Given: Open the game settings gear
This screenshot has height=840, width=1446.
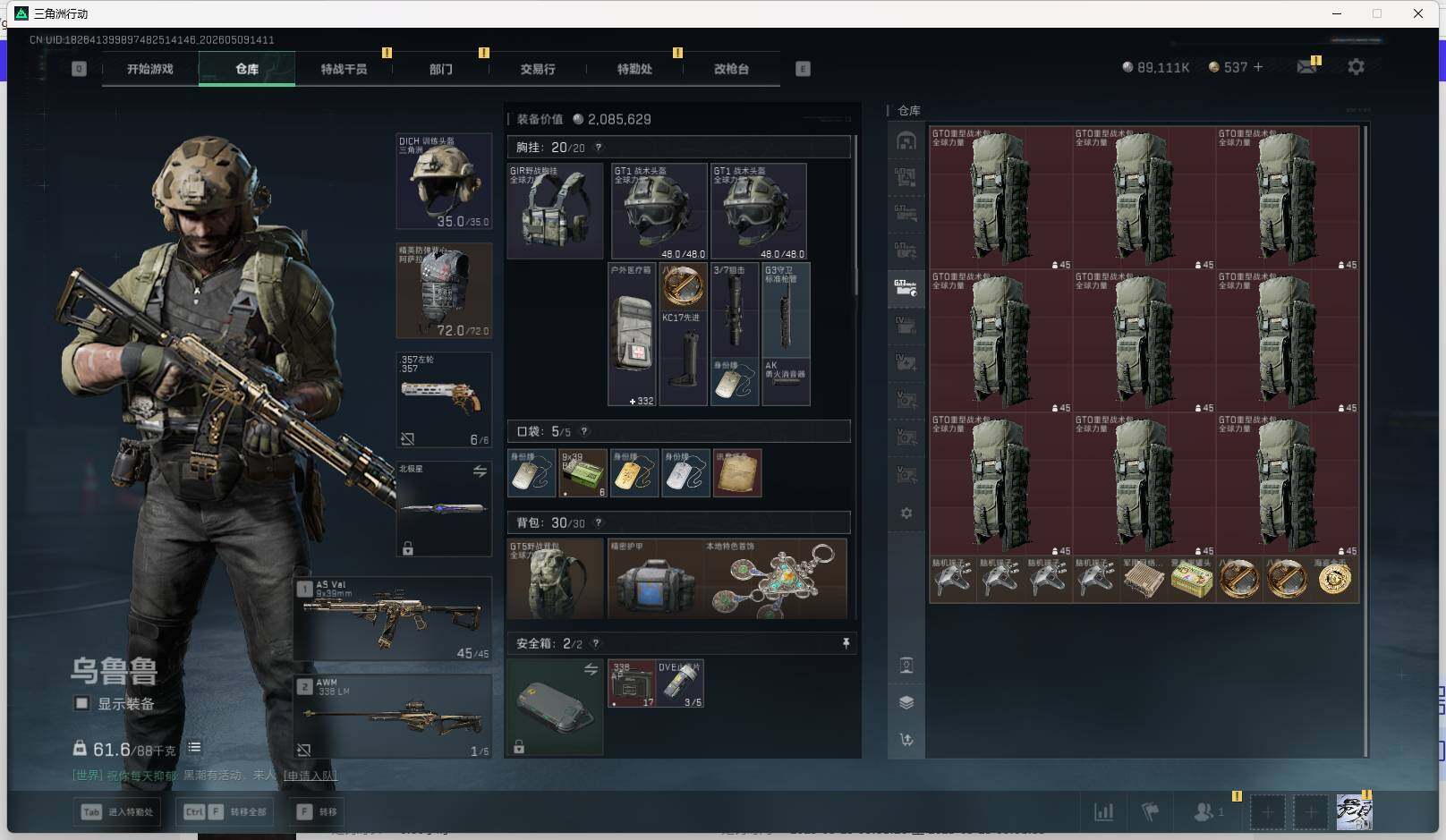Looking at the screenshot, I should 1356,67.
